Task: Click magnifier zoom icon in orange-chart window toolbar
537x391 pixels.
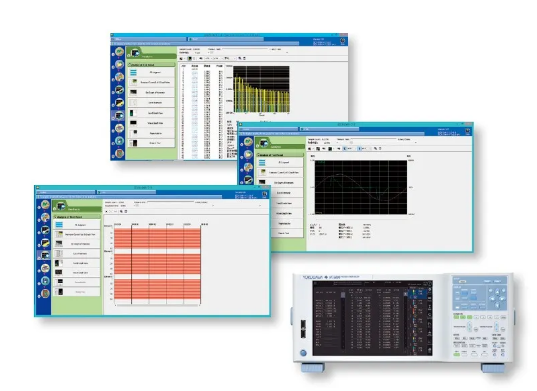Action: click(x=121, y=212)
